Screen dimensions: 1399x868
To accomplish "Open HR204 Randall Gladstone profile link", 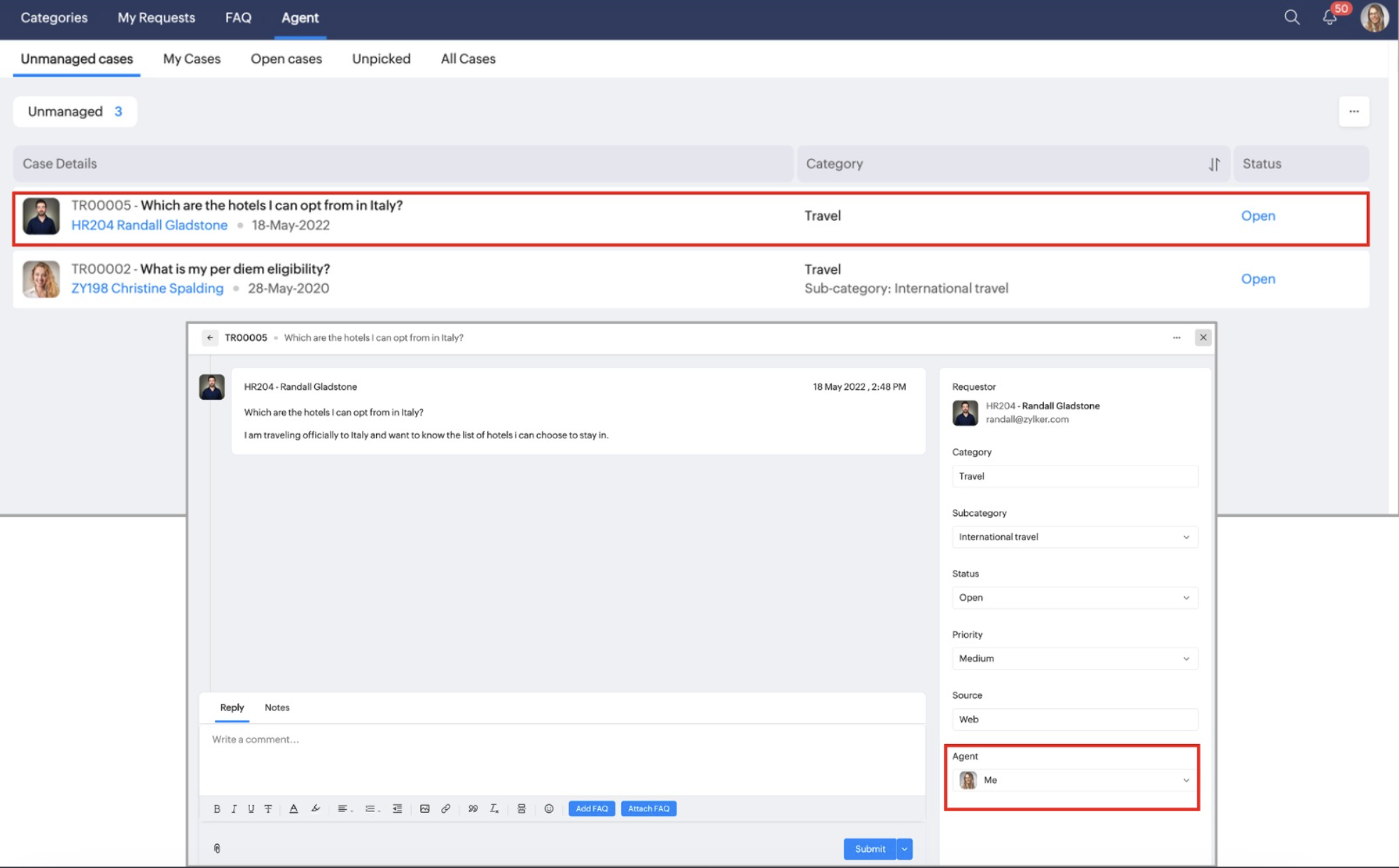I will [x=149, y=225].
